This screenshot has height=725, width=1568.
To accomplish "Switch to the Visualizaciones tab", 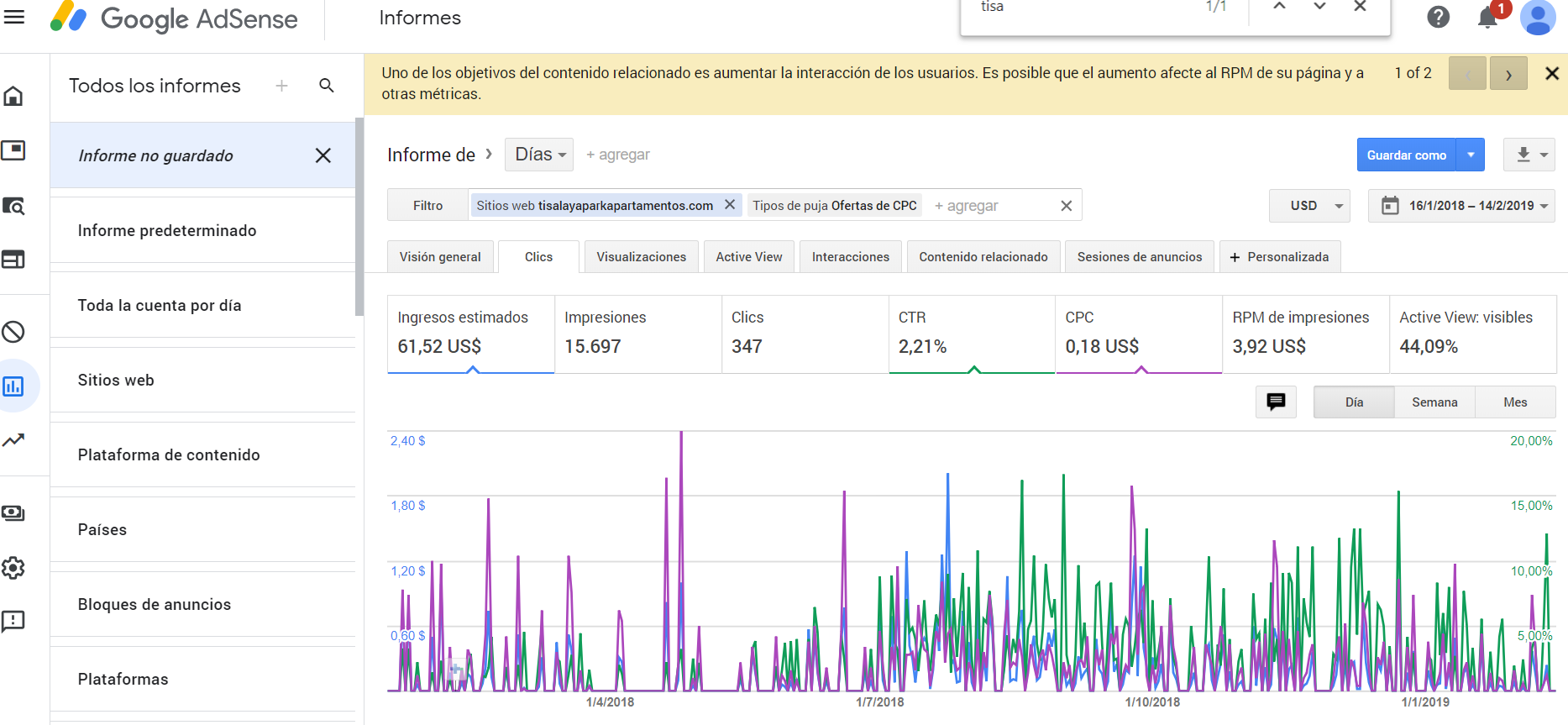I will (642, 257).
